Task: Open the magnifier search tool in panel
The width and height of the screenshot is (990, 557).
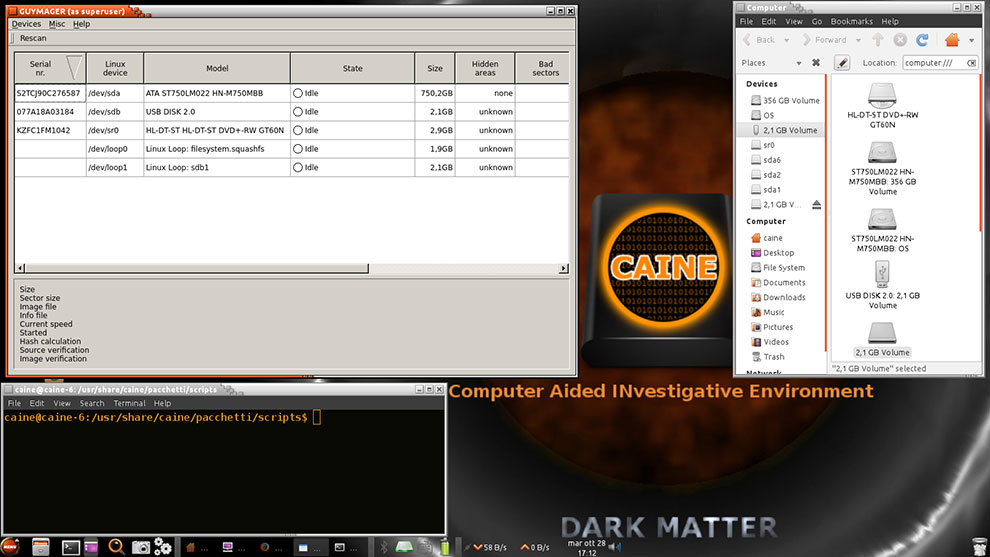Action: [116, 547]
